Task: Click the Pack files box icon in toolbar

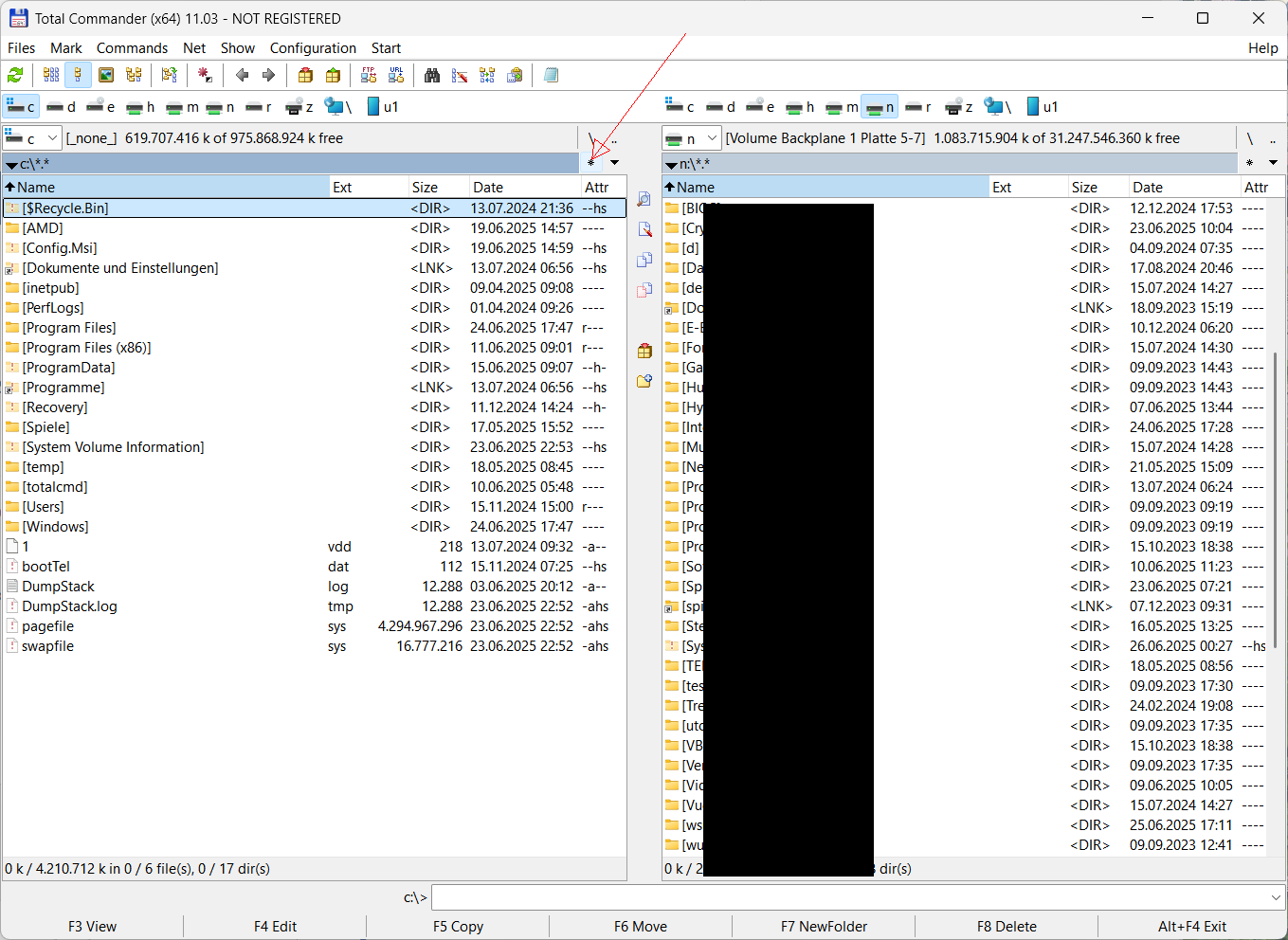Action: point(305,75)
